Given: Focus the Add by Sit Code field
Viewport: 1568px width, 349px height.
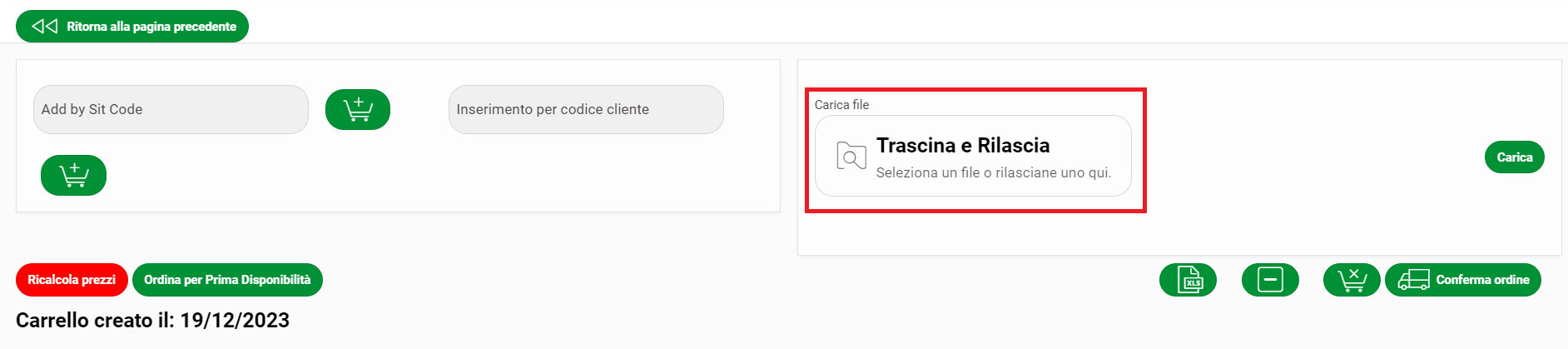Looking at the screenshot, I should pyautogui.click(x=171, y=109).
